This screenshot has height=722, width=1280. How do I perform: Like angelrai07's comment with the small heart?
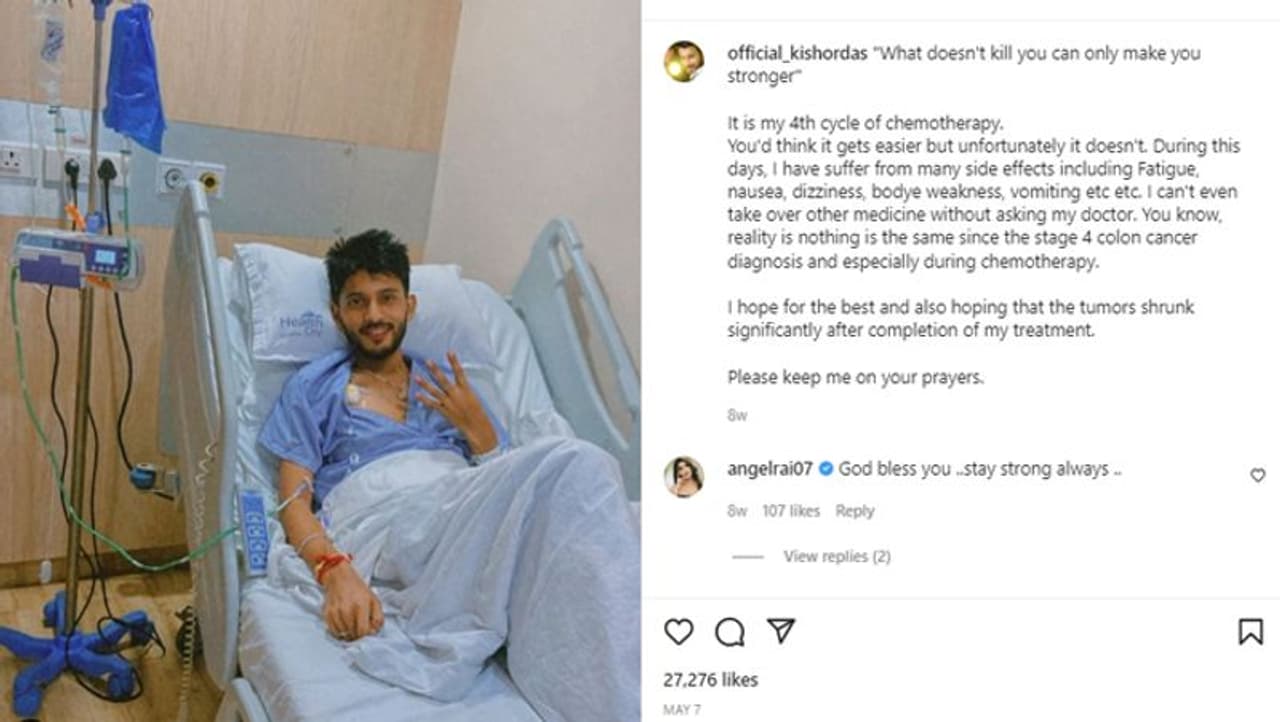(x=1258, y=476)
